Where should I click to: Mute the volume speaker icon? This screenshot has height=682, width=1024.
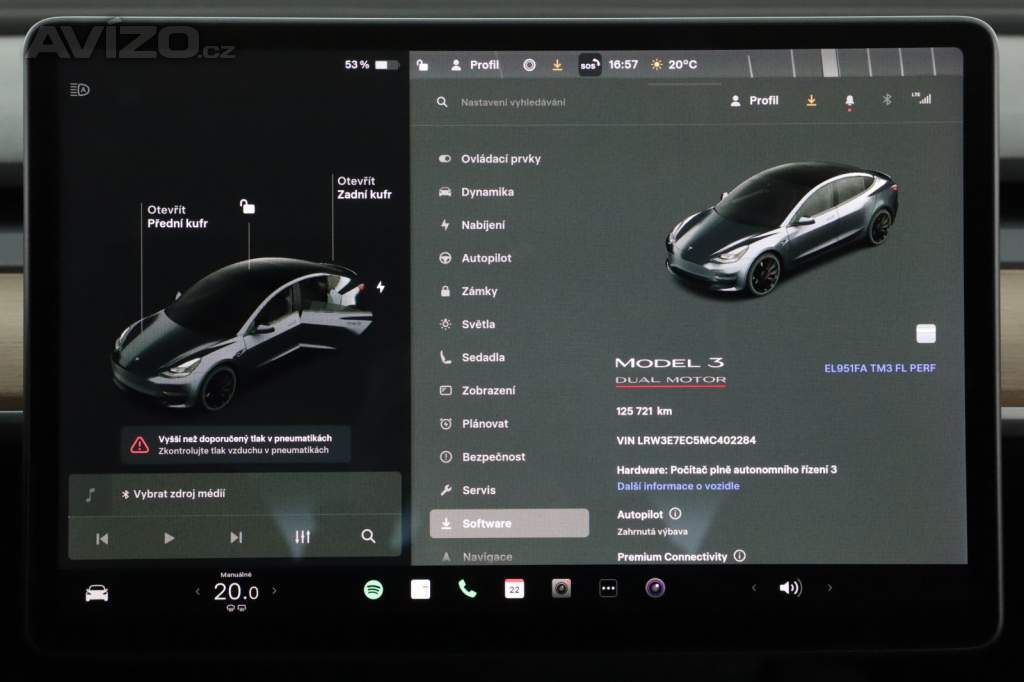[790, 588]
